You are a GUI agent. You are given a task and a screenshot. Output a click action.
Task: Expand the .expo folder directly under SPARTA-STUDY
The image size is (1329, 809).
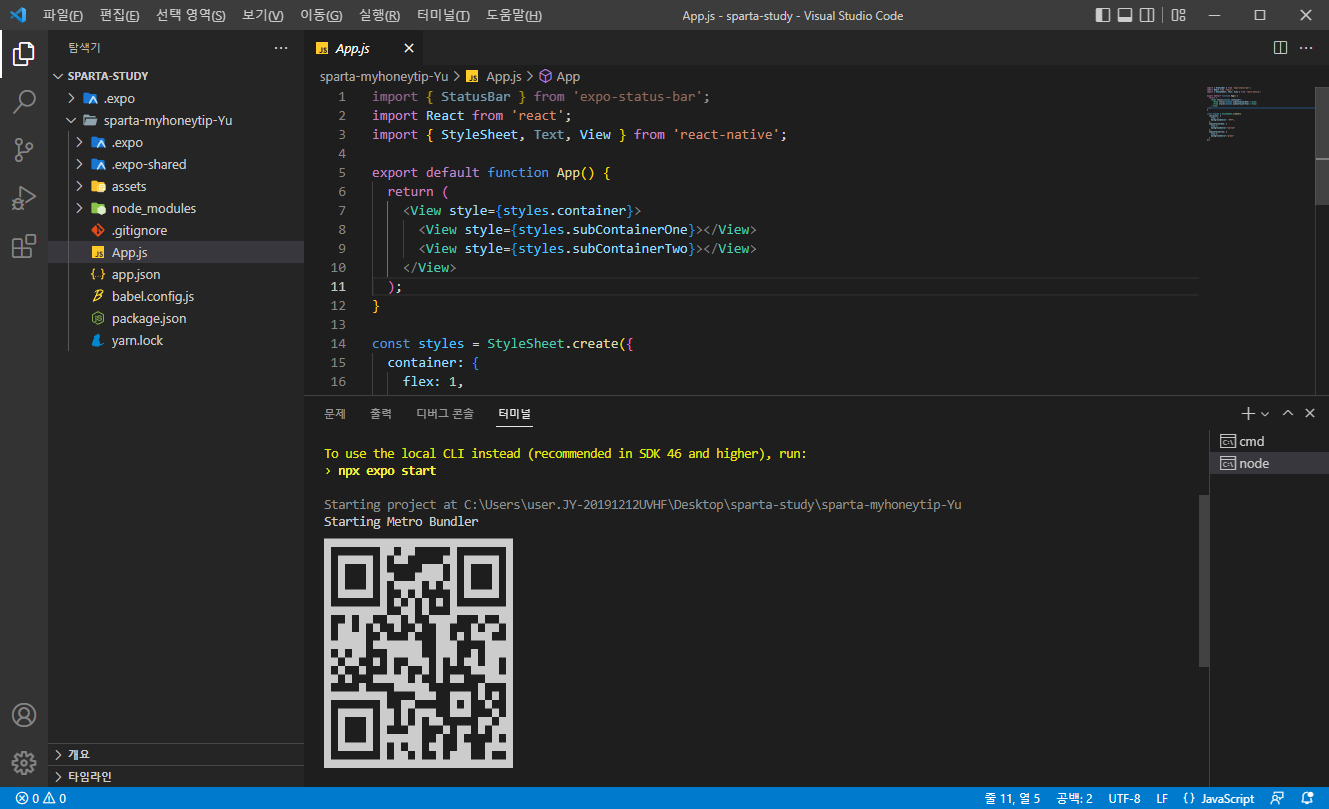[x=176, y=98]
